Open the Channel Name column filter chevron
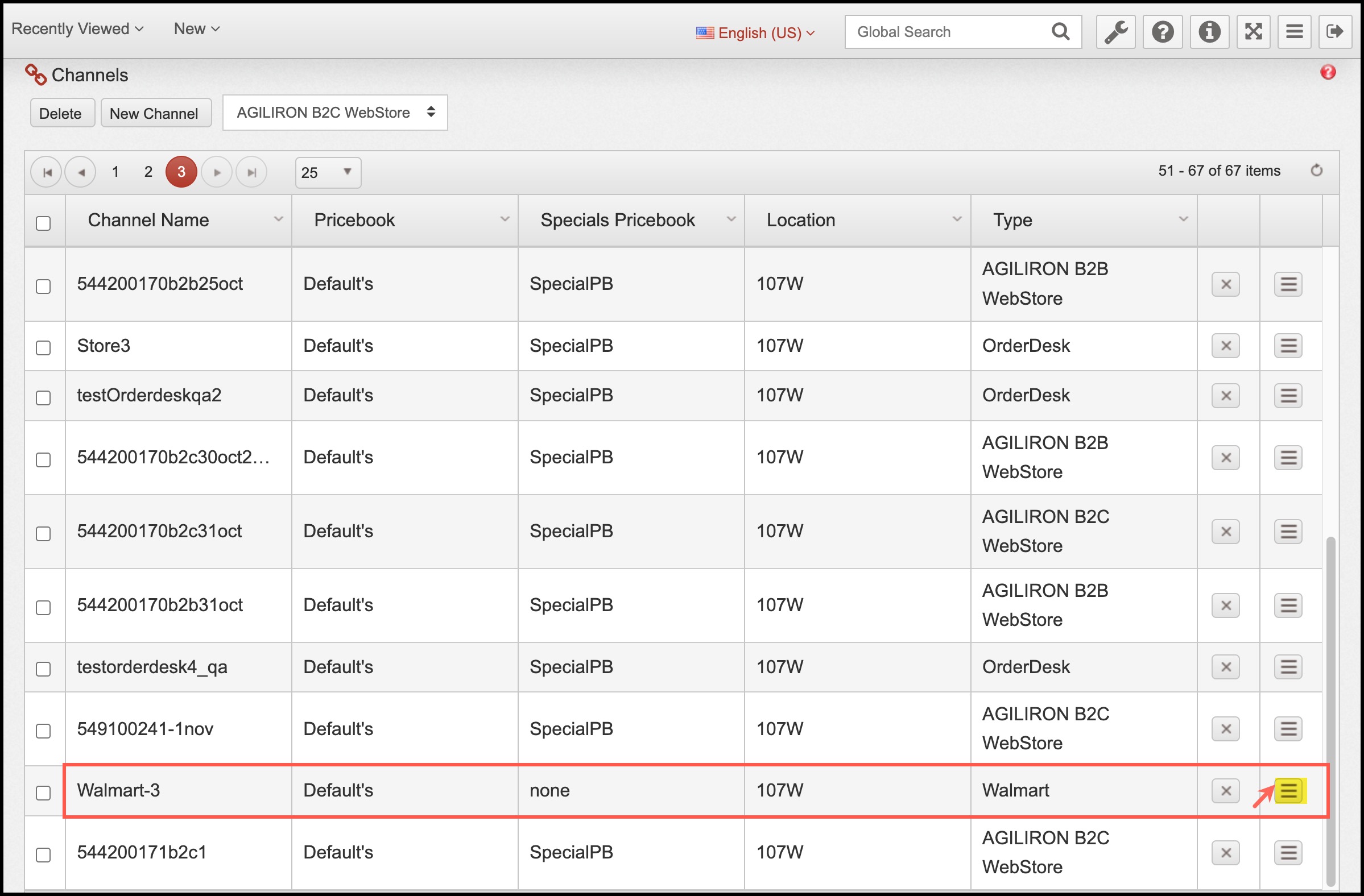 pyautogui.click(x=279, y=219)
